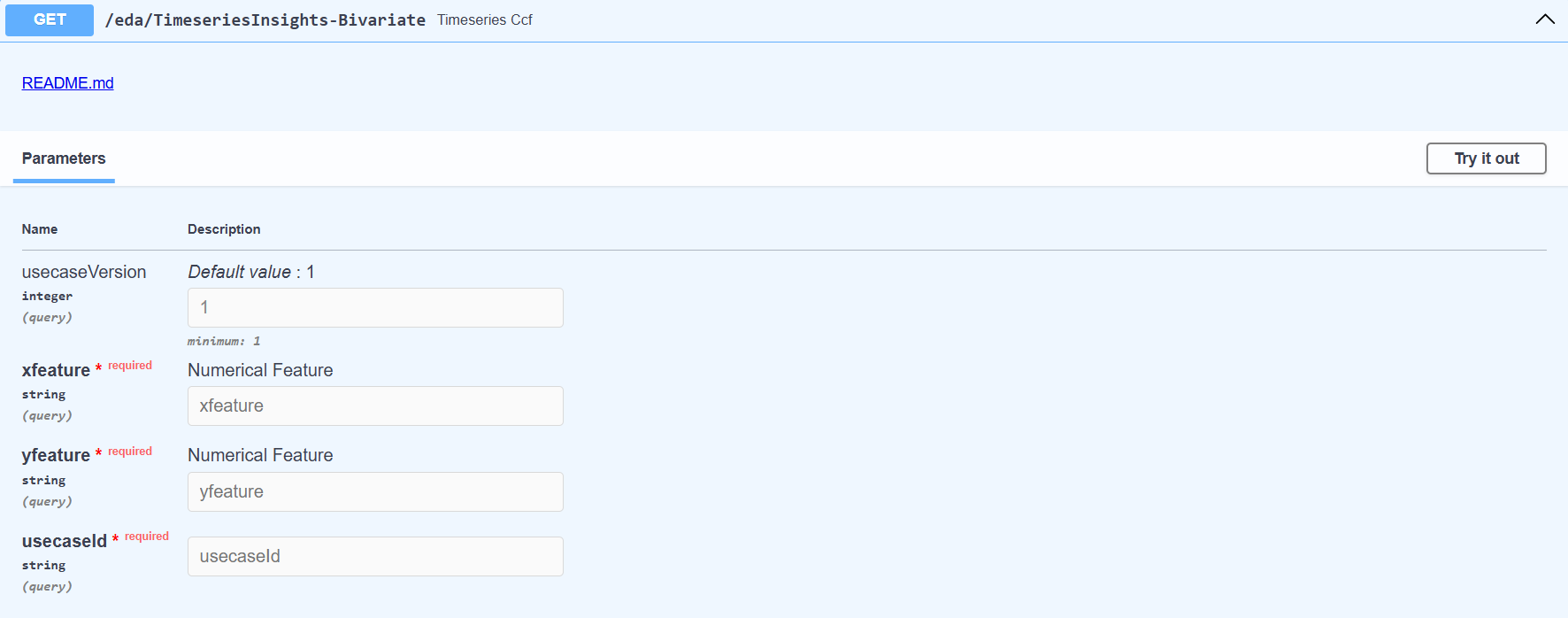Click into the usecaseId input box
Image resolution: width=1568 pixels, height=618 pixels.
click(x=375, y=556)
